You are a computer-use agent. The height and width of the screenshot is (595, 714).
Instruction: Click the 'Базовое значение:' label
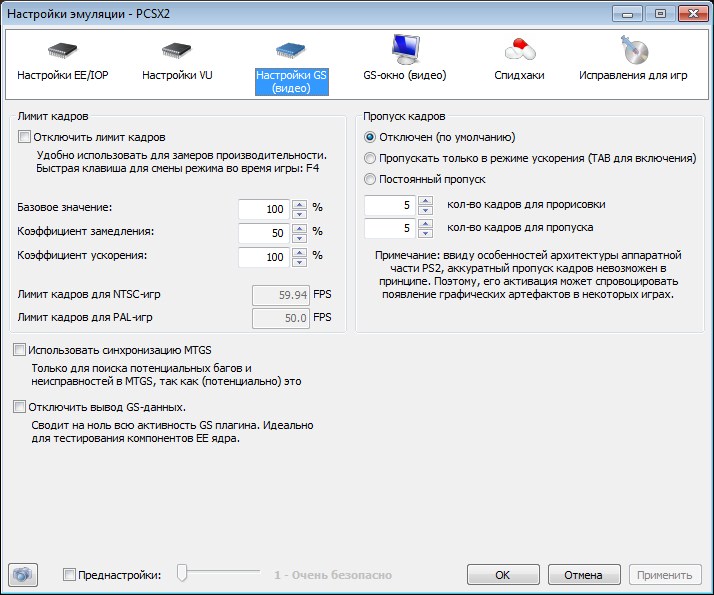click(x=64, y=207)
